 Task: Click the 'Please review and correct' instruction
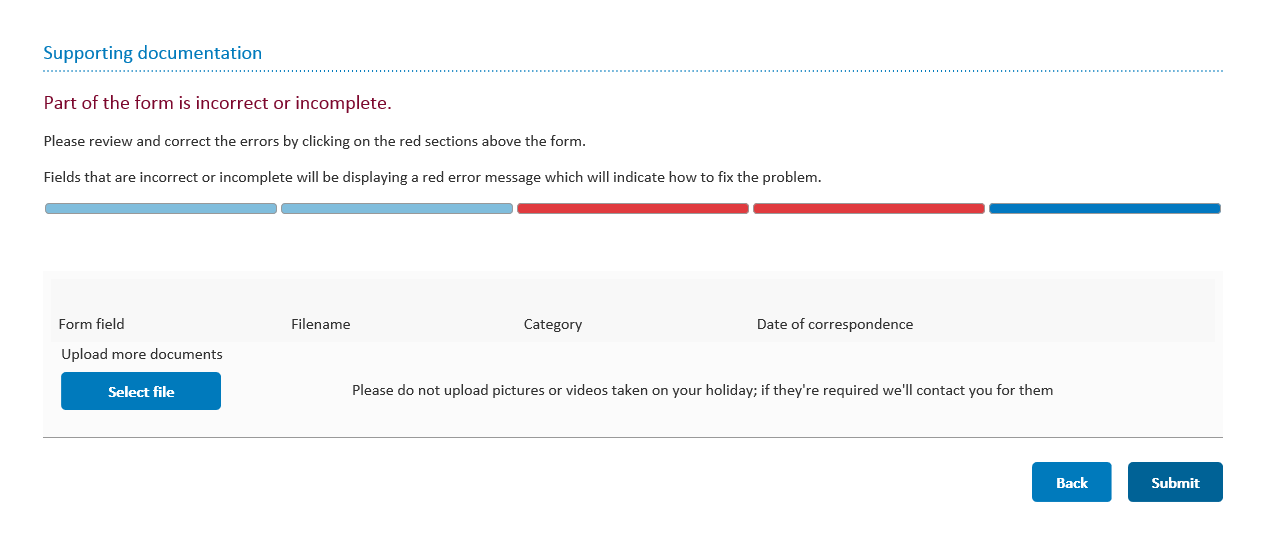(x=315, y=141)
